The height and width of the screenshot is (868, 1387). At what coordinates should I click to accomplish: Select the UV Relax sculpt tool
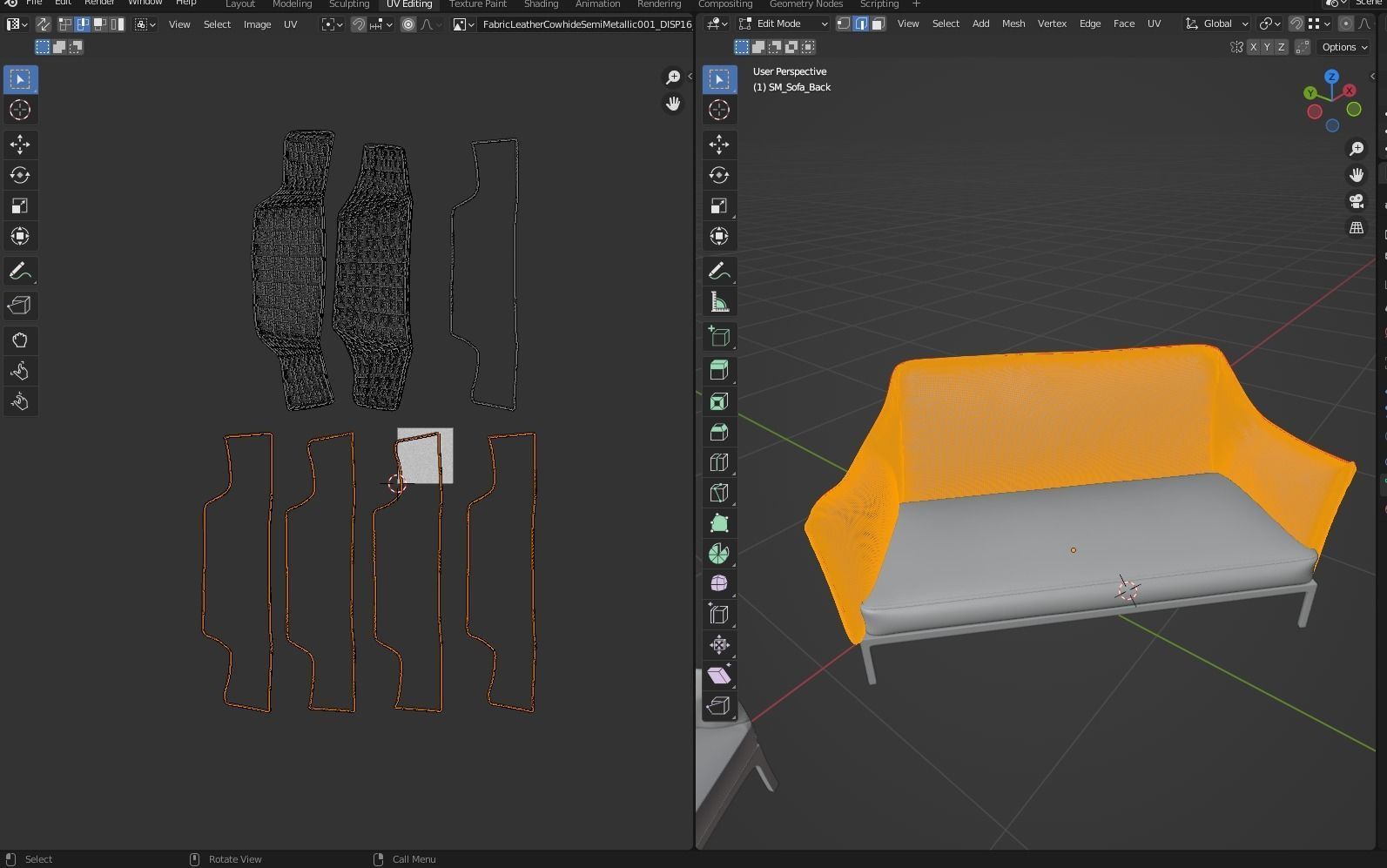point(20,371)
